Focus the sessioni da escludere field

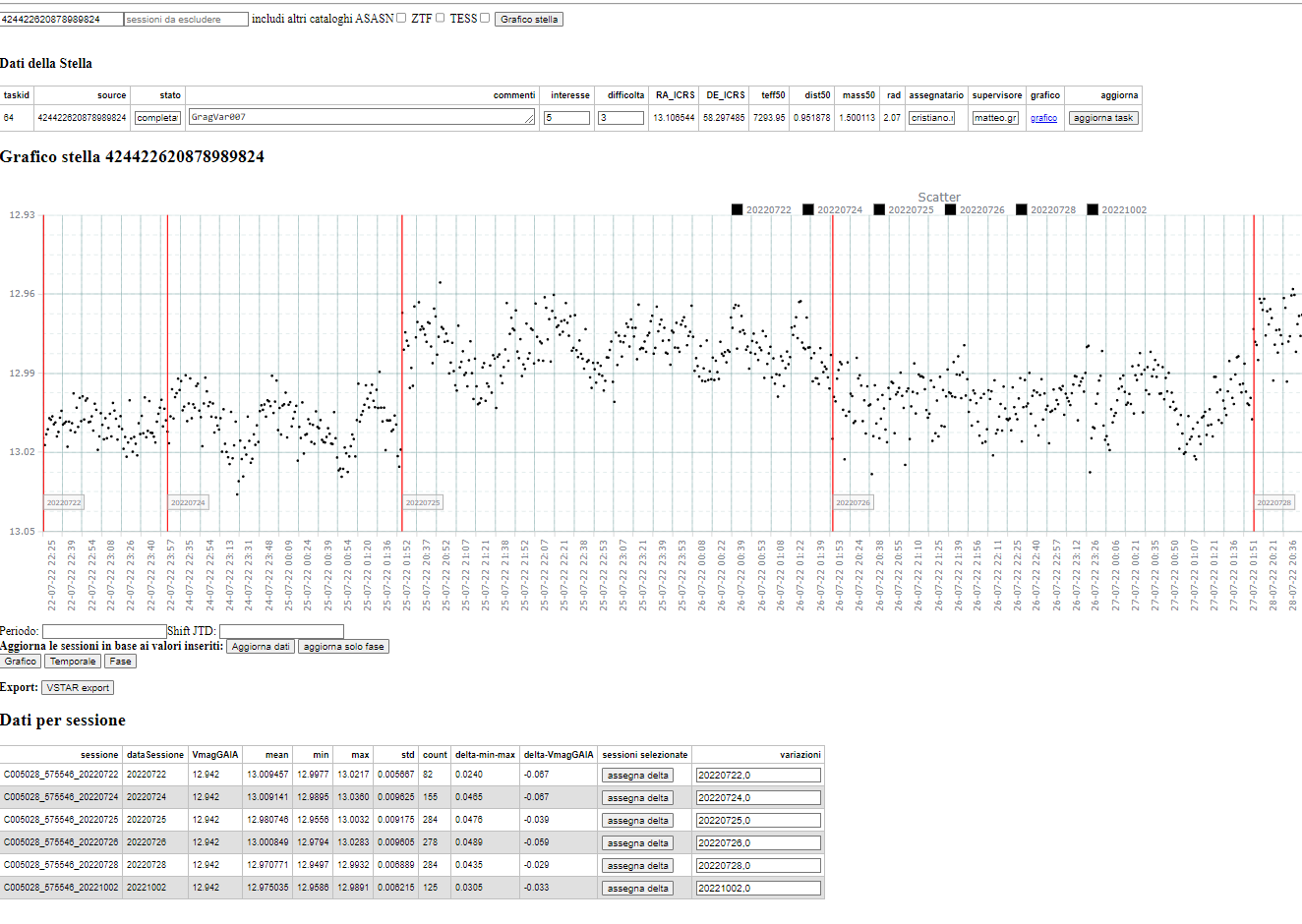[x=186, y=20]
